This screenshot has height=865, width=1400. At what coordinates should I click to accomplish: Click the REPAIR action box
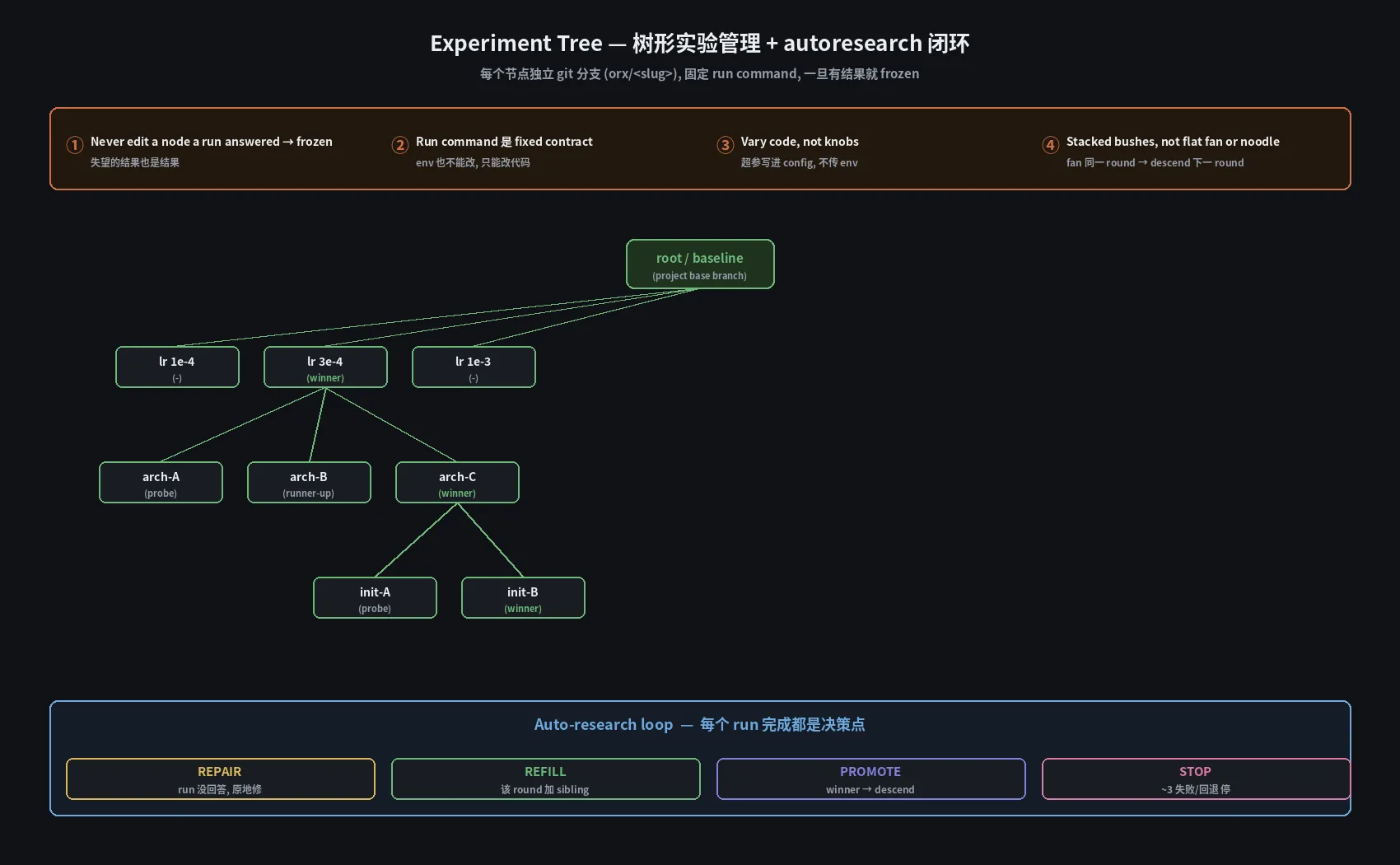pyautogui.click(x=221, y=779)
